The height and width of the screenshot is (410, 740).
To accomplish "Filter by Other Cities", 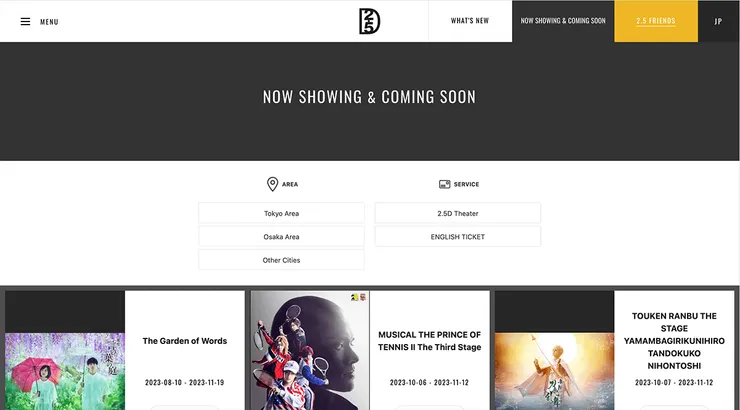I will (x=281, y=260).
